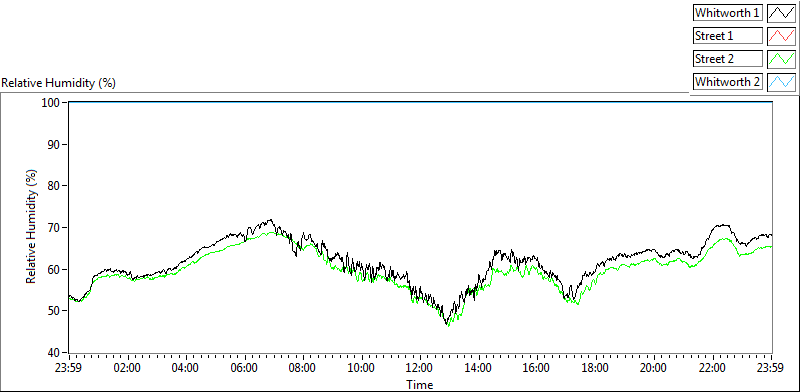Click the leftmost 23:59 time axis label
The width and height of the screenshot is (800, 392).
(x=69, y=367)
